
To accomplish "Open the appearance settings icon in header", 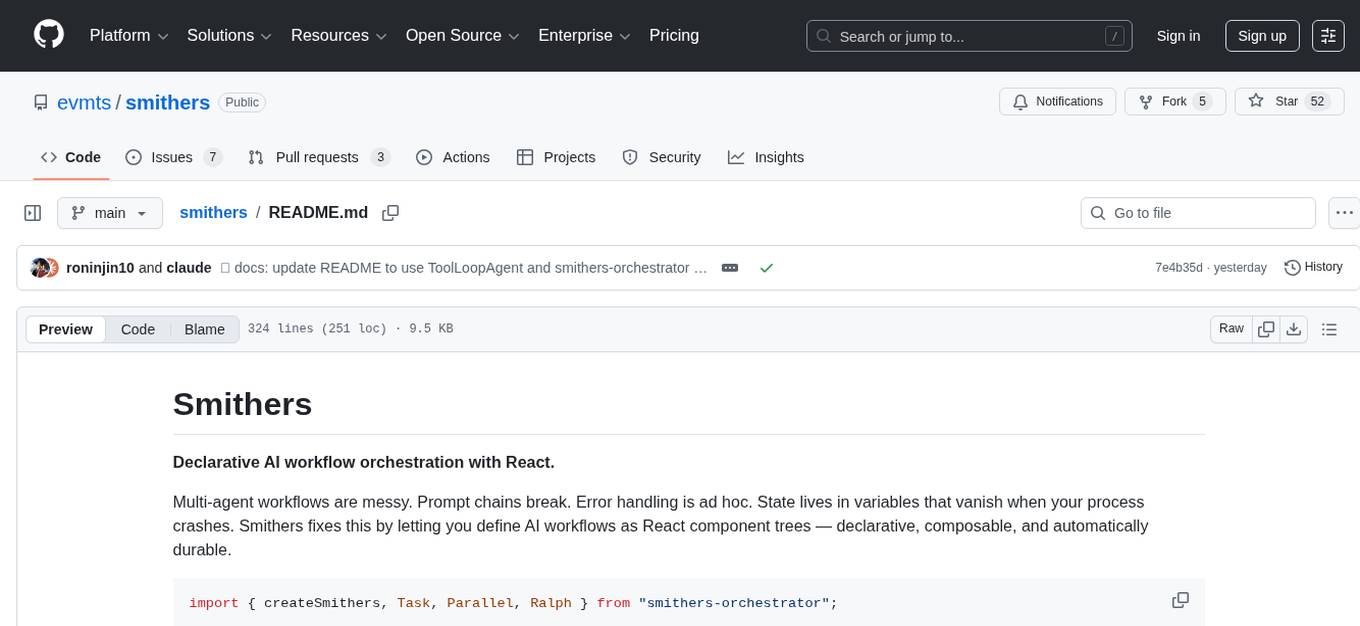I will (x=1328, y=36).
